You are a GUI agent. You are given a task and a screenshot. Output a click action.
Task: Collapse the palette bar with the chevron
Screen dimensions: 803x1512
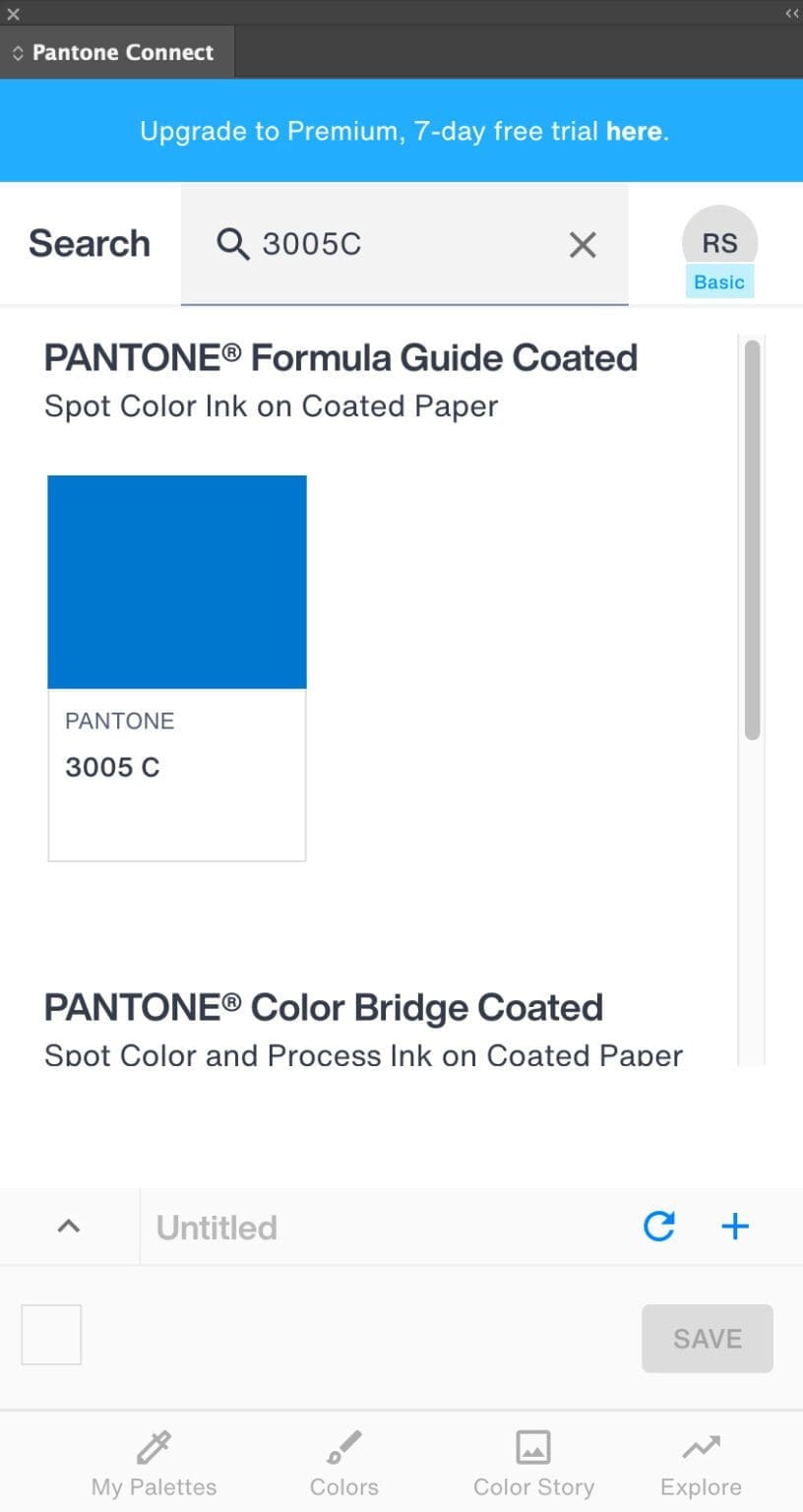tap(68, 1226)
